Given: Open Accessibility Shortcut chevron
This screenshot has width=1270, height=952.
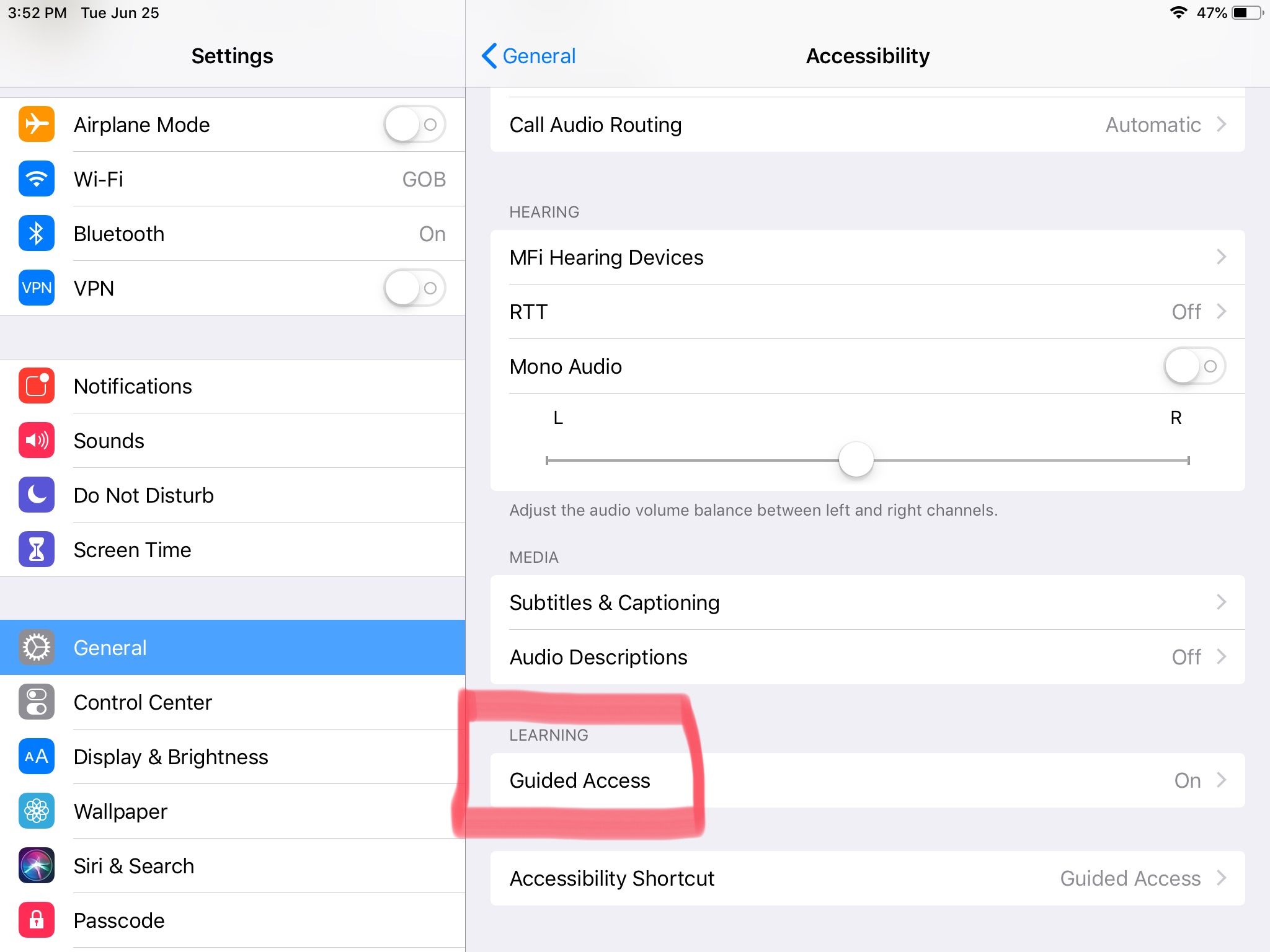Looking at the screenshot, I should [x=1221, y=878].
